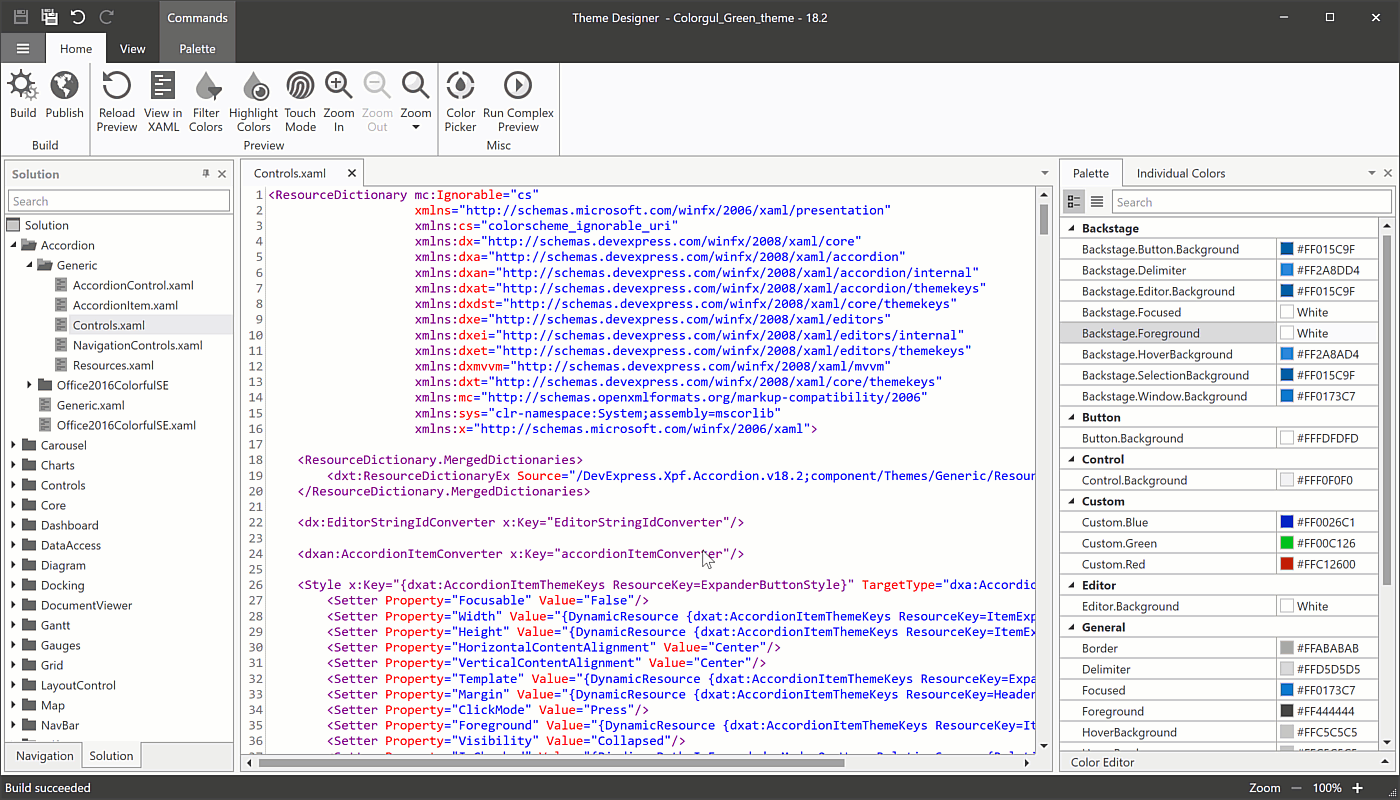Image resolution: width=1400 pixels, height=800 pixels.
Task: Expand the Accordion Generic folder
Action: pos(28,264)
